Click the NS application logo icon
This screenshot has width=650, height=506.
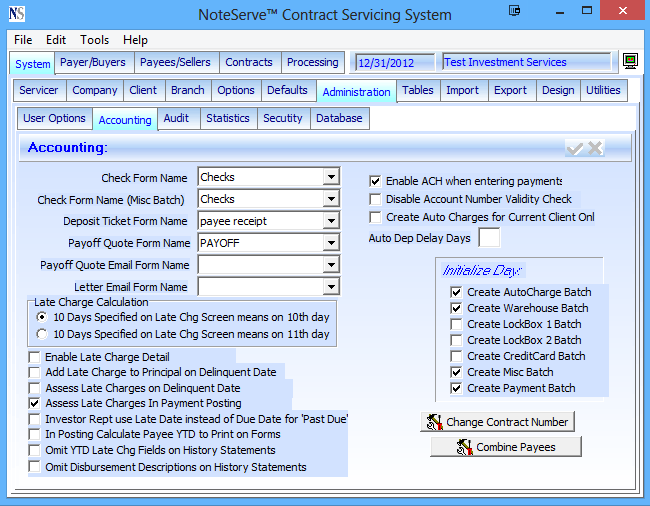(16, 14)
